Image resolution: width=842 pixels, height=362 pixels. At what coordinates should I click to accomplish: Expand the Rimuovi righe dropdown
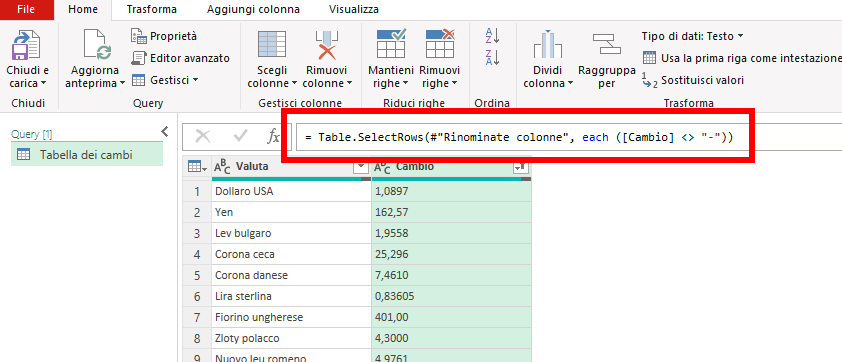coord(454,83)
